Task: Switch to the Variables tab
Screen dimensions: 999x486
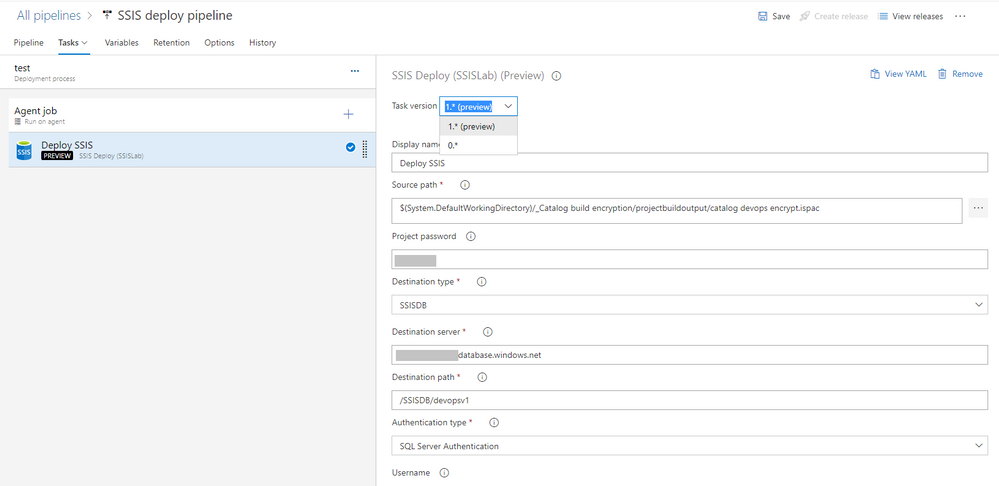Action: [122, 43]
